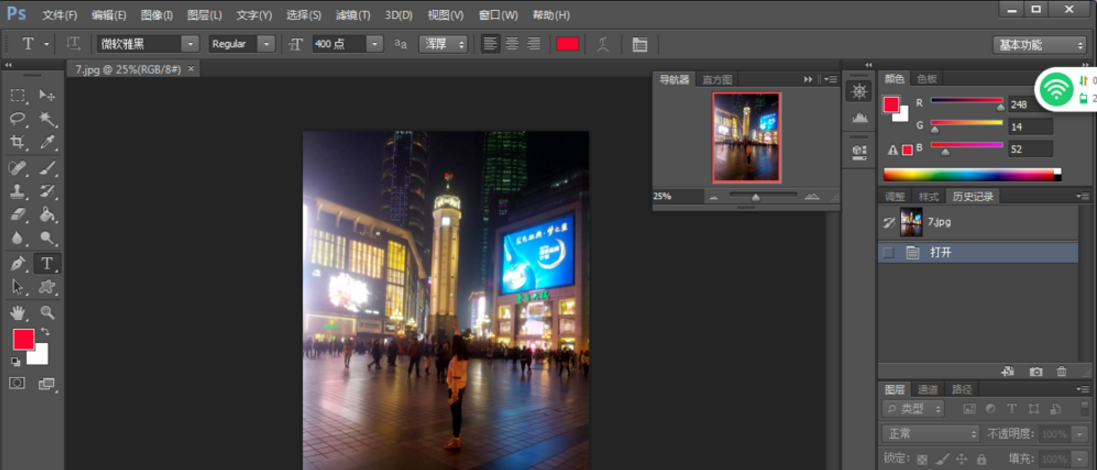Click the 打开 history step
The width and height of the screenshot is (1097, 470).
941,253
